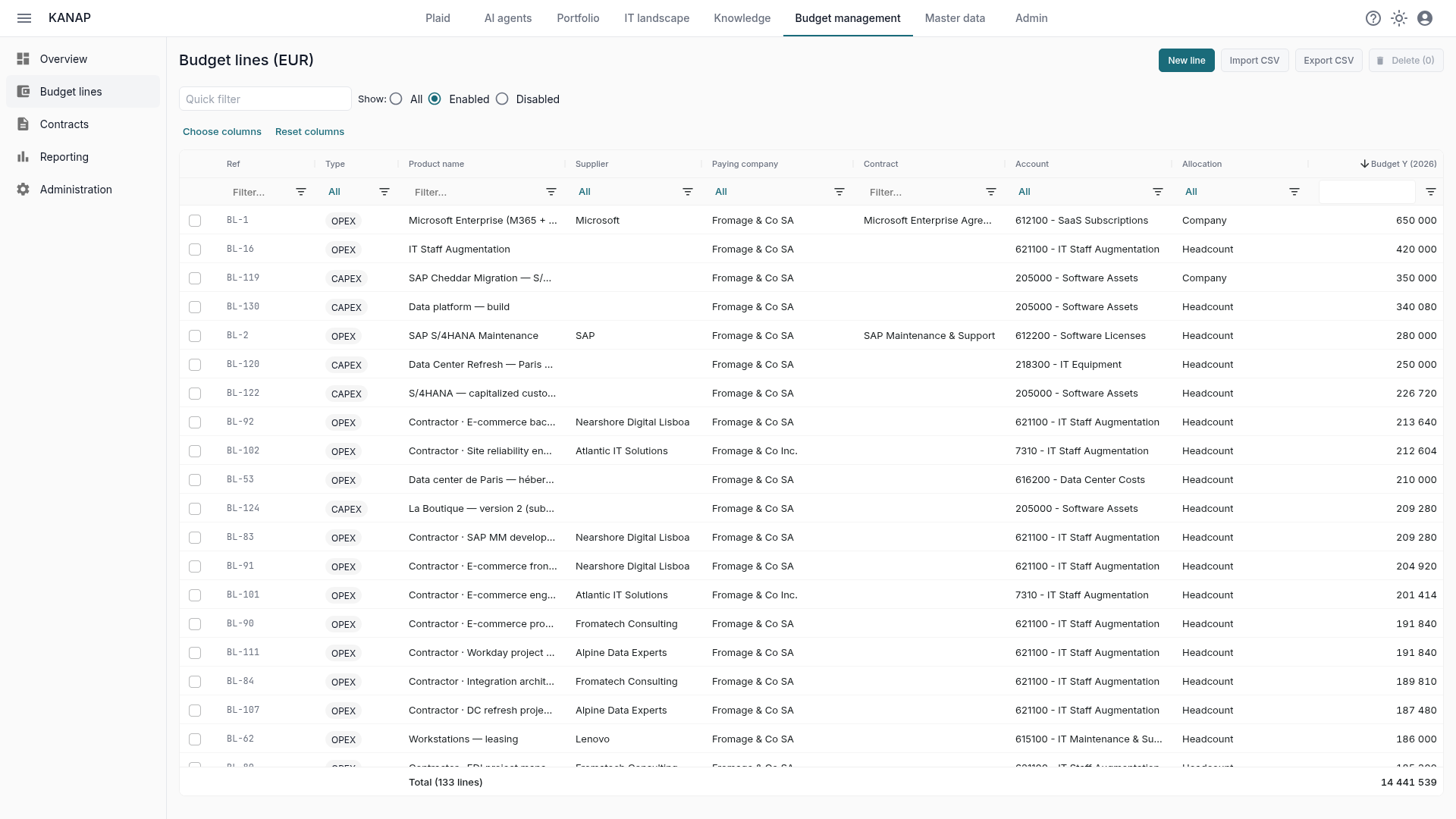The width and height of the screenshot is (1456, 819).
Task: Open the user account avatar icon
Action: [1425, 18]
